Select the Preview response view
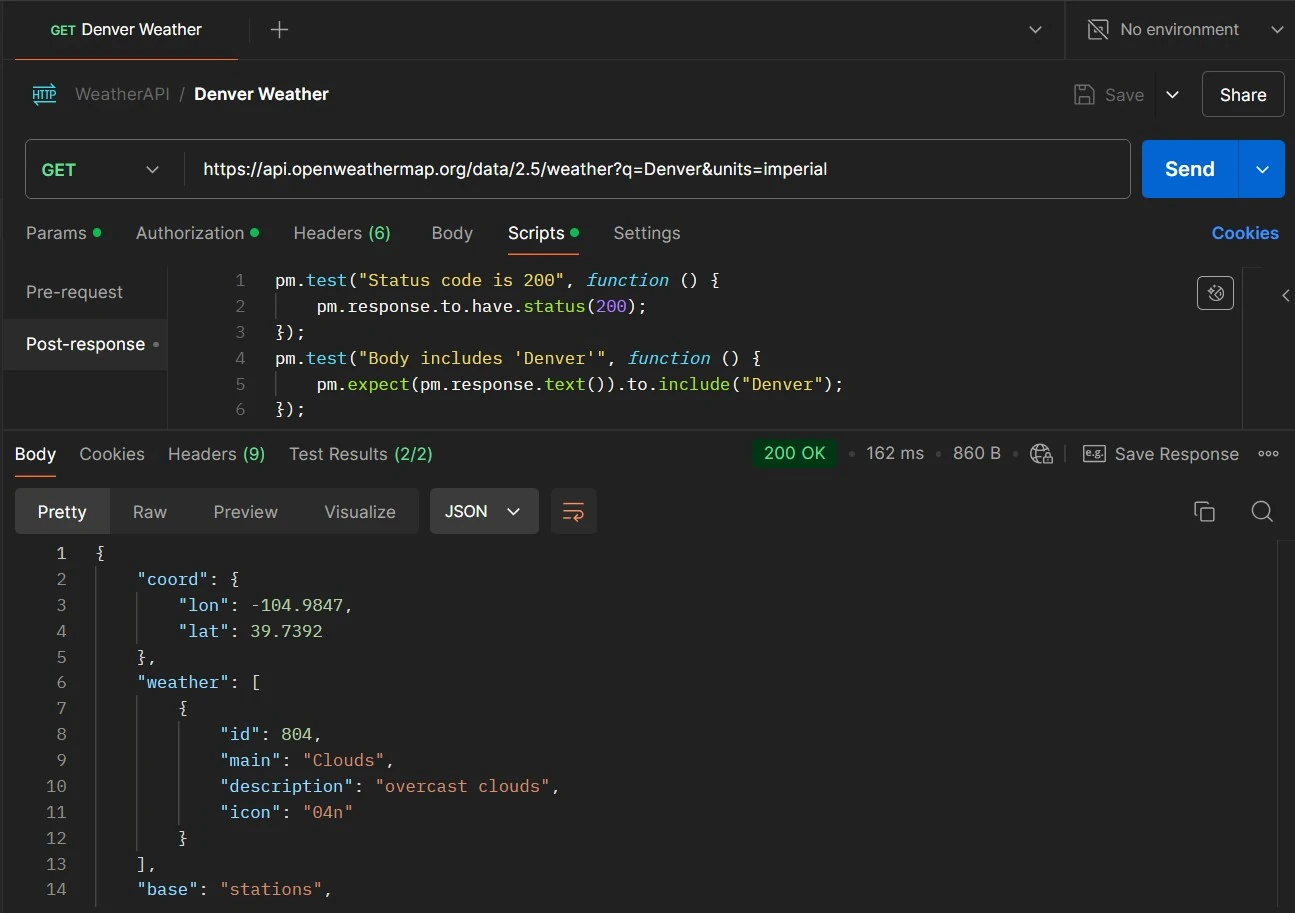 pos(245,512)
